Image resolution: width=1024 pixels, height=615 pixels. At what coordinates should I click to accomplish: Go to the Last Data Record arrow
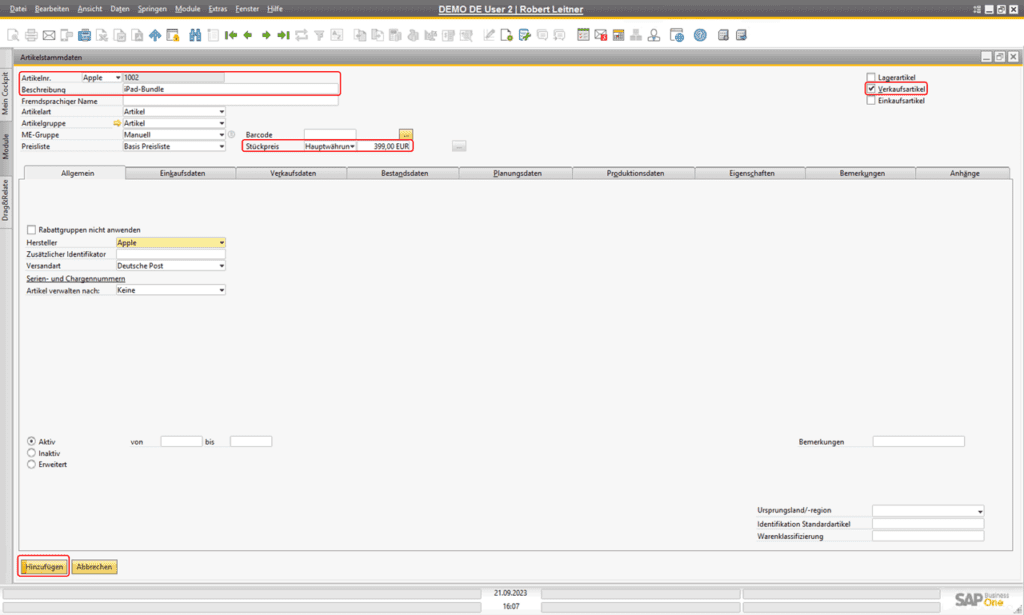coord(283,35)
